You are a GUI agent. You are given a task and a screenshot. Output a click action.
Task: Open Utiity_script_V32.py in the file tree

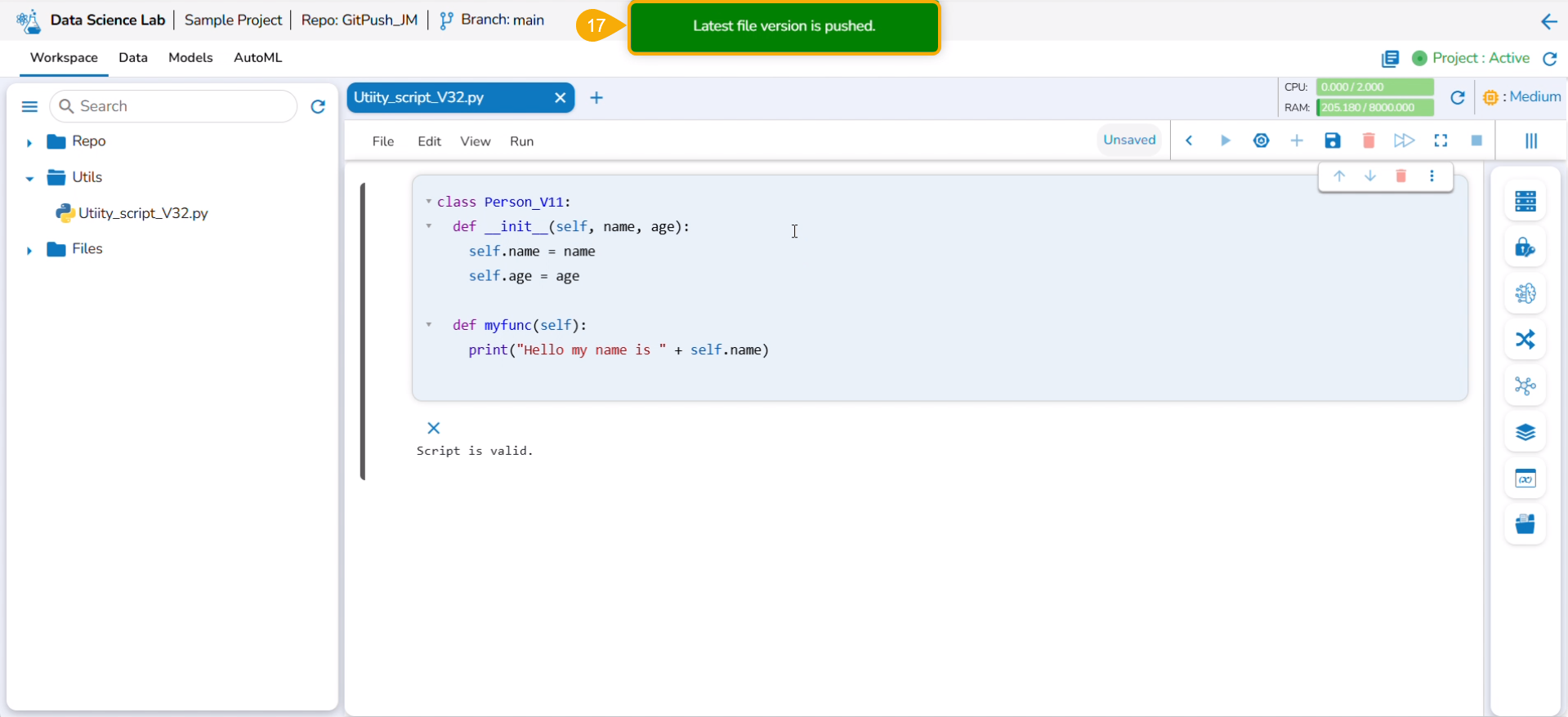click(x=142, y=213)
